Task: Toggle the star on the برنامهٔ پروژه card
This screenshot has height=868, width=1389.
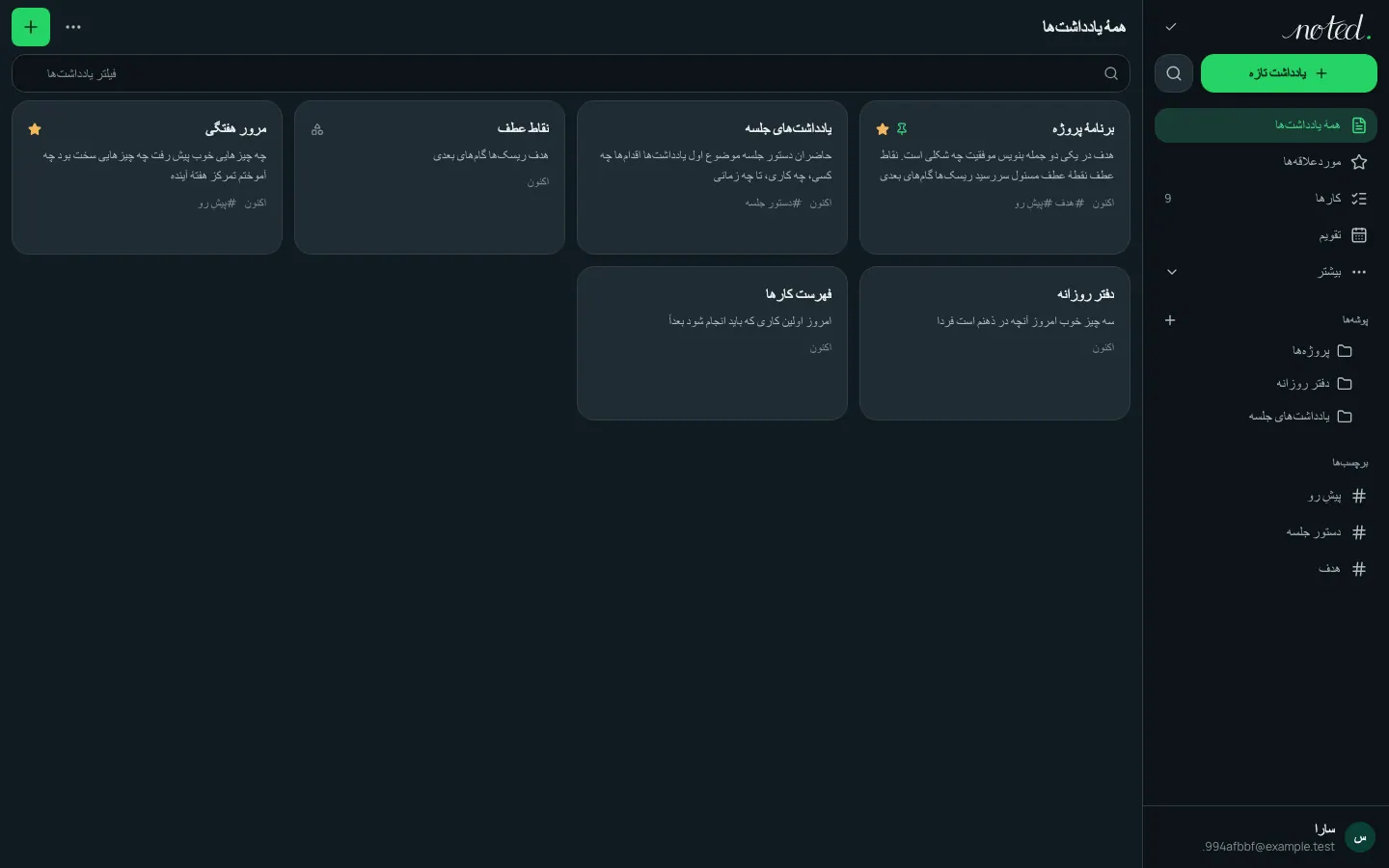Action: [883, 129]
